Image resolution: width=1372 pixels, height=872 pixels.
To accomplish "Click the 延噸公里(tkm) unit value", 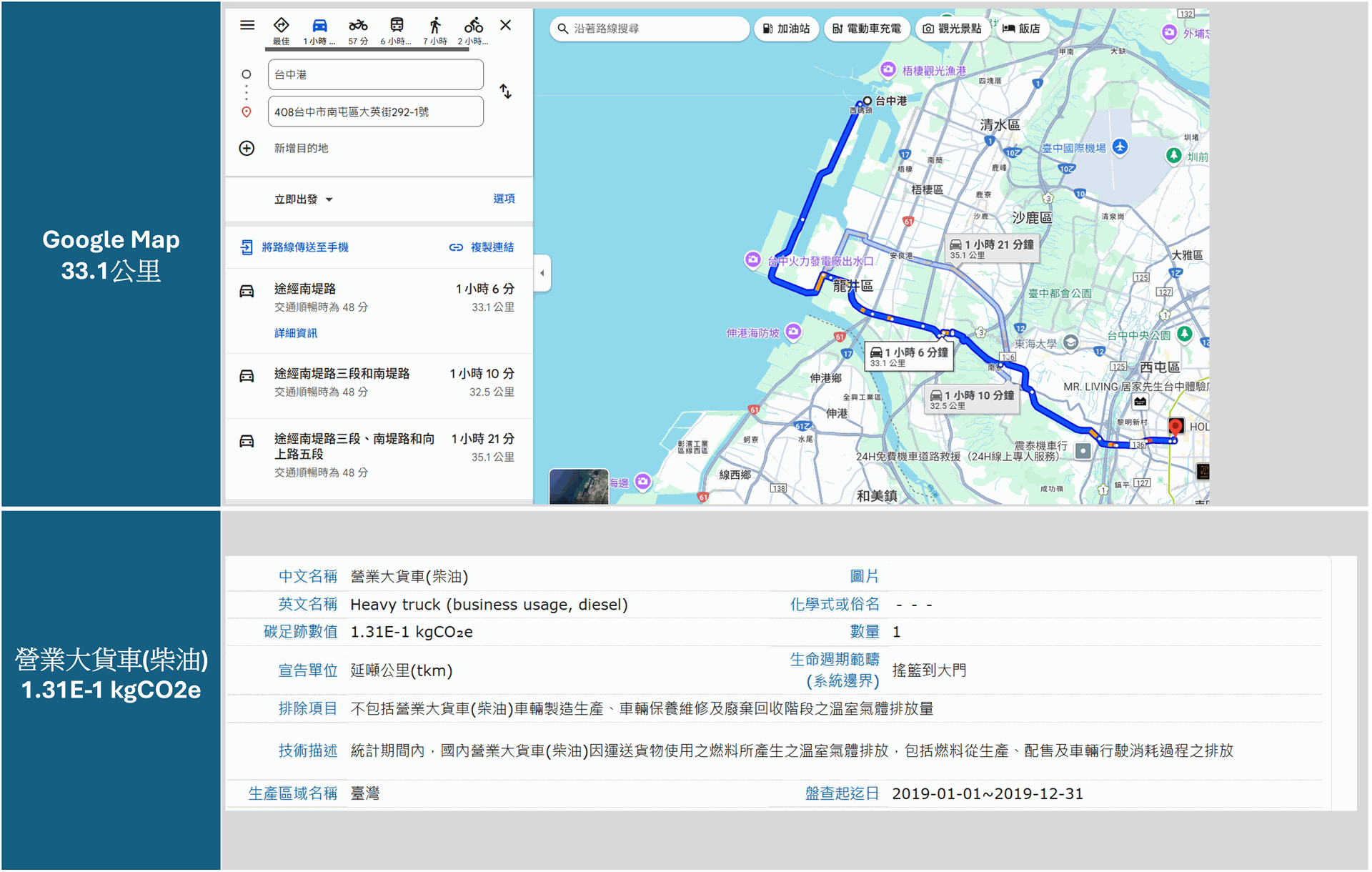I will pyautogui.click(x=401, y=670).
